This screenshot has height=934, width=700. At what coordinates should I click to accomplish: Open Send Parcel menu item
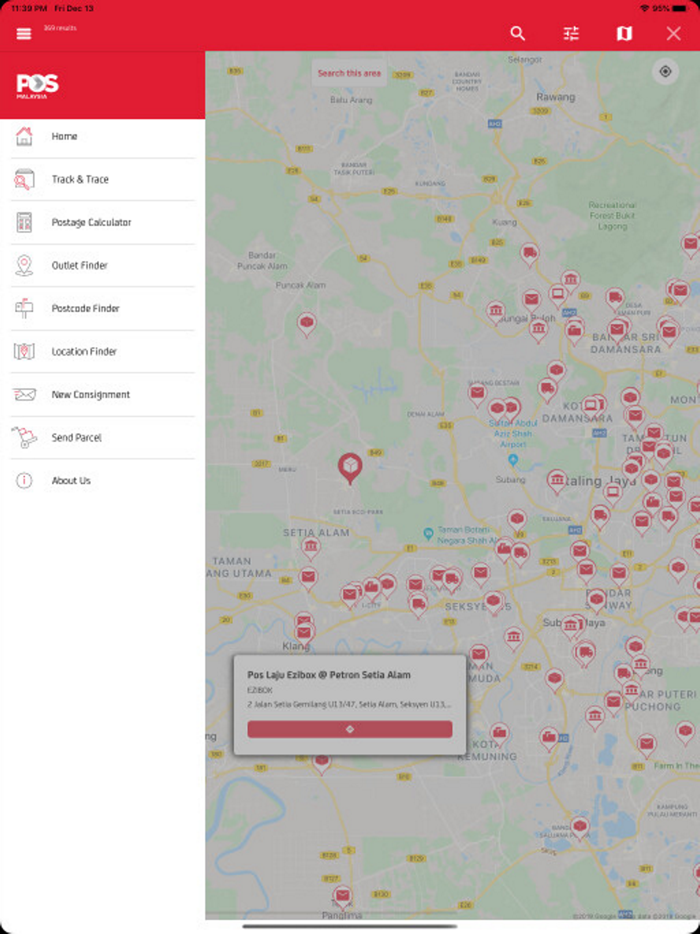(x=102, y=437)
